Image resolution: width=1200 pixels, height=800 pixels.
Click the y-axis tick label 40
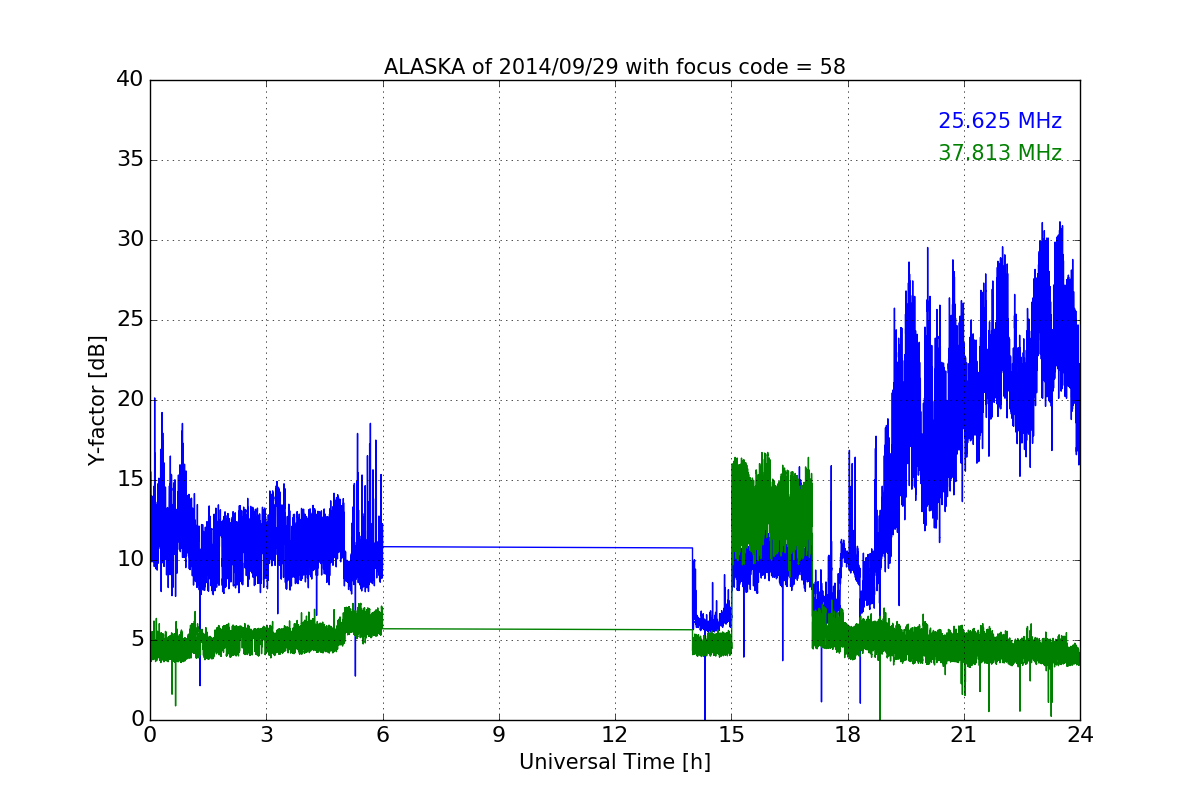(x=130, y=80)
